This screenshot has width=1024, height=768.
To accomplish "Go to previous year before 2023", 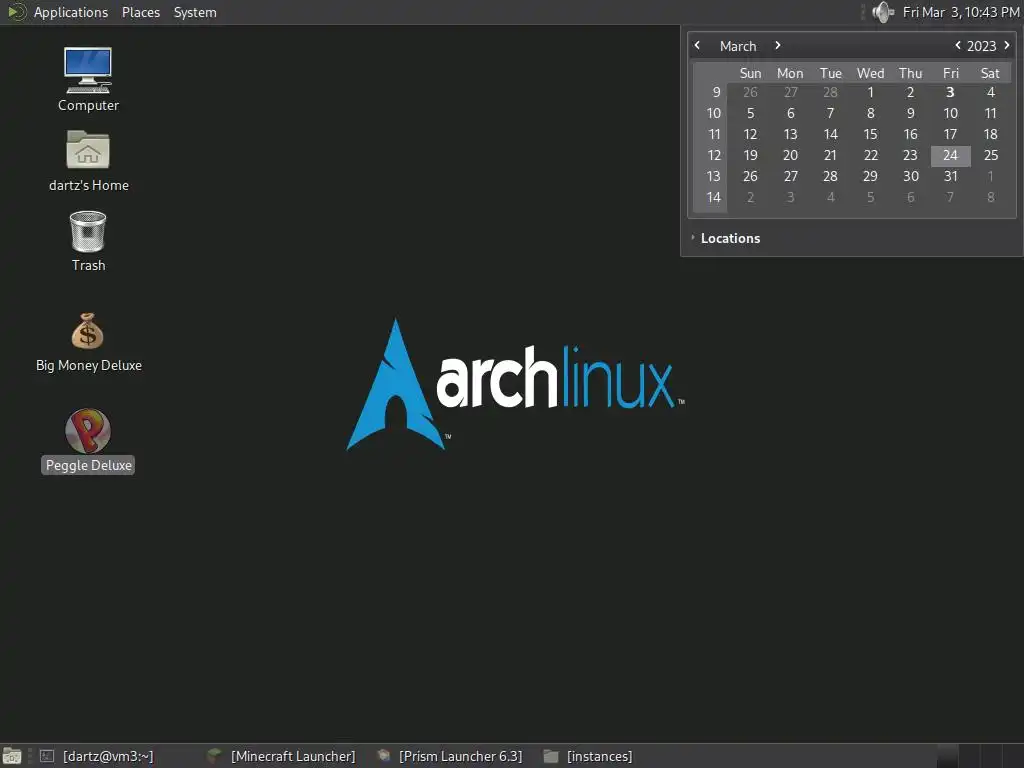I will (957, 45).
